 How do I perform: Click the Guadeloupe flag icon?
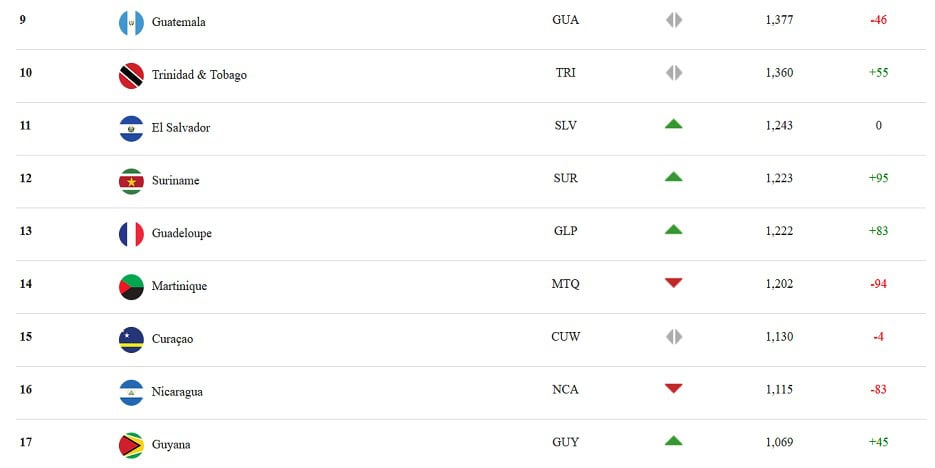131,234
